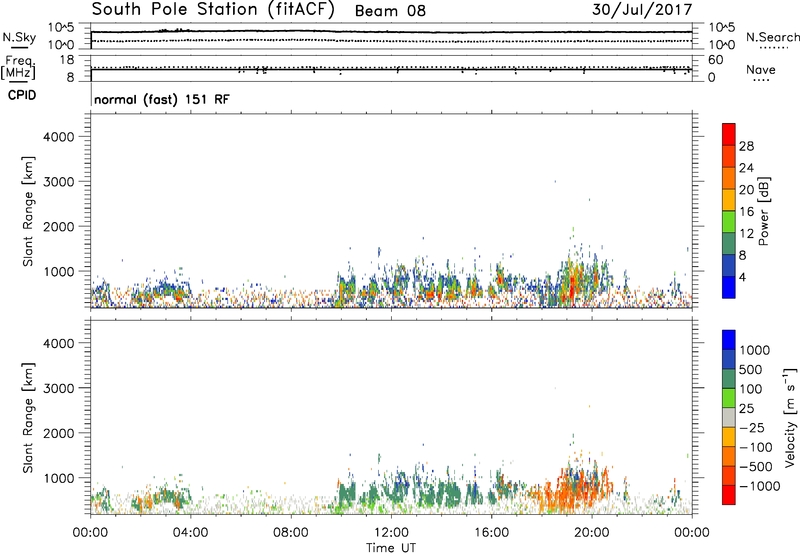
Task: Click the "South Pole Station (fitACF)" title
Action: click(x=213, y=10)
